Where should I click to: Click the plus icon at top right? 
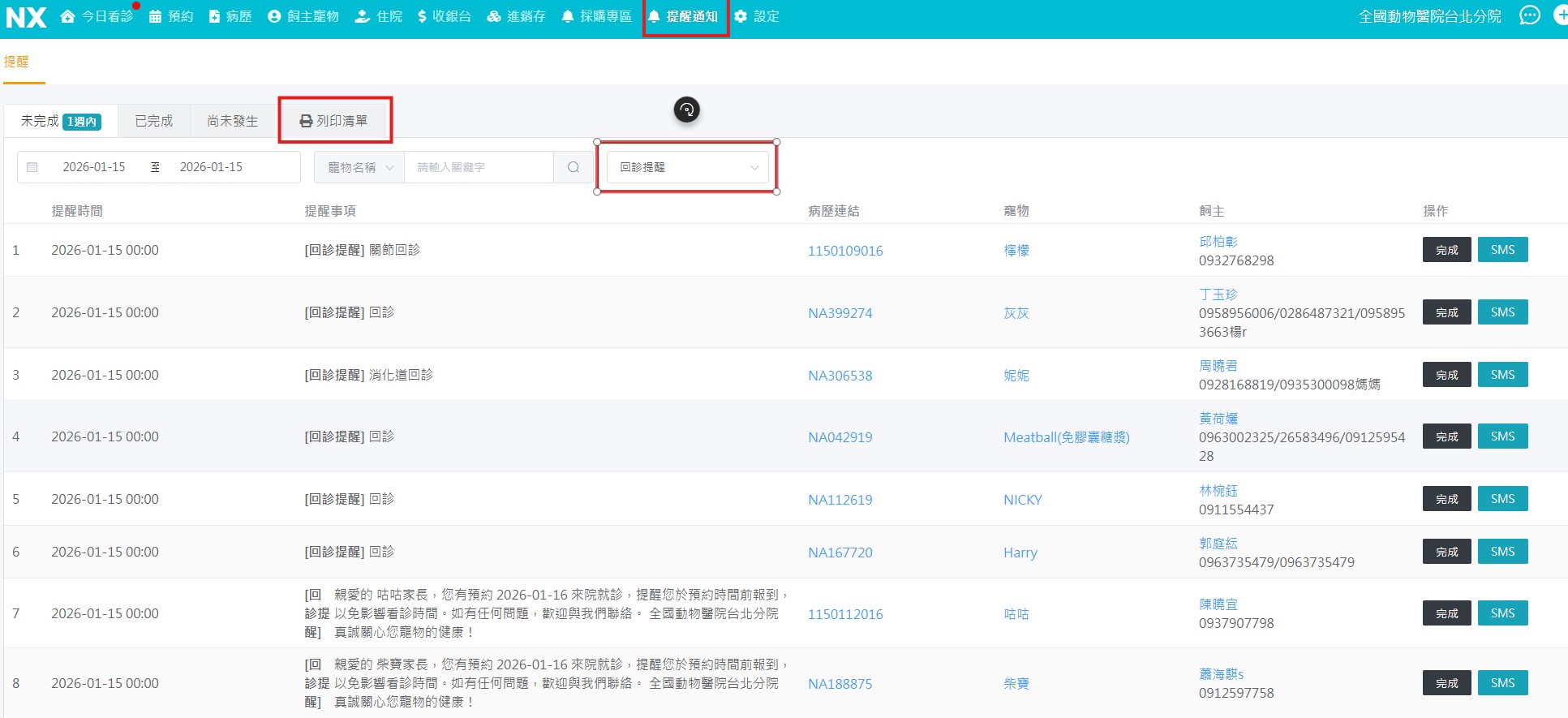coord(1561,16)
